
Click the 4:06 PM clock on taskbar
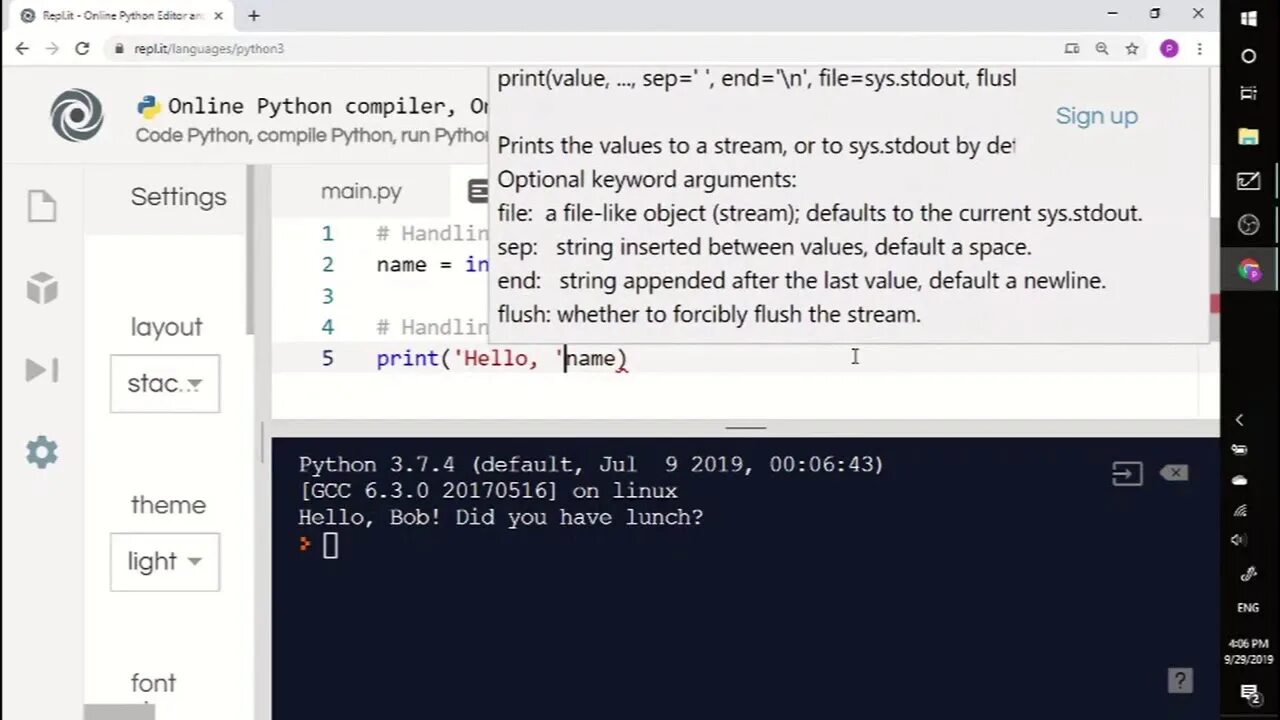click(1248, 644)
